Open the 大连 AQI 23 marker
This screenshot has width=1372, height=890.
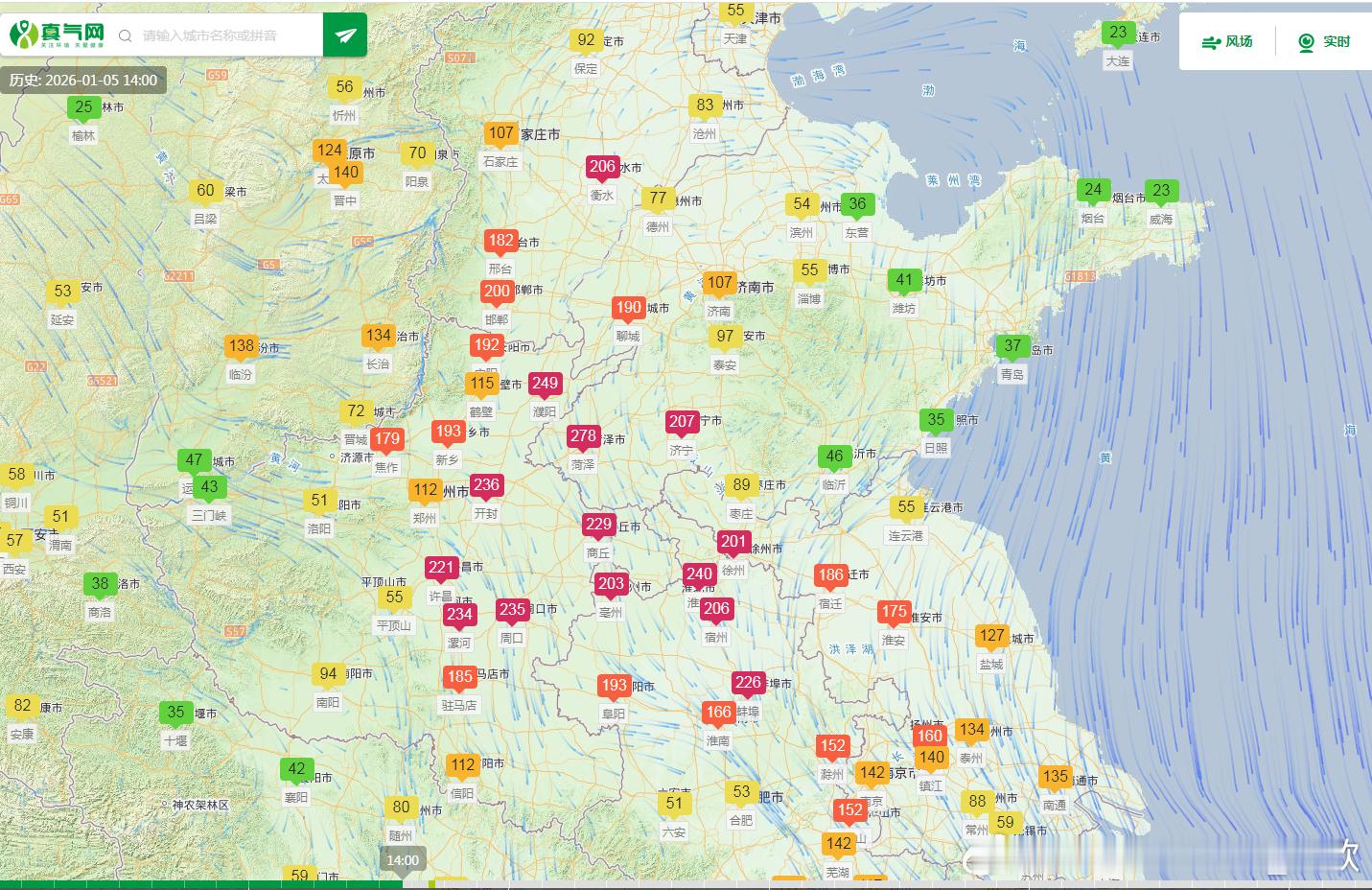[x=1118, y=34]
